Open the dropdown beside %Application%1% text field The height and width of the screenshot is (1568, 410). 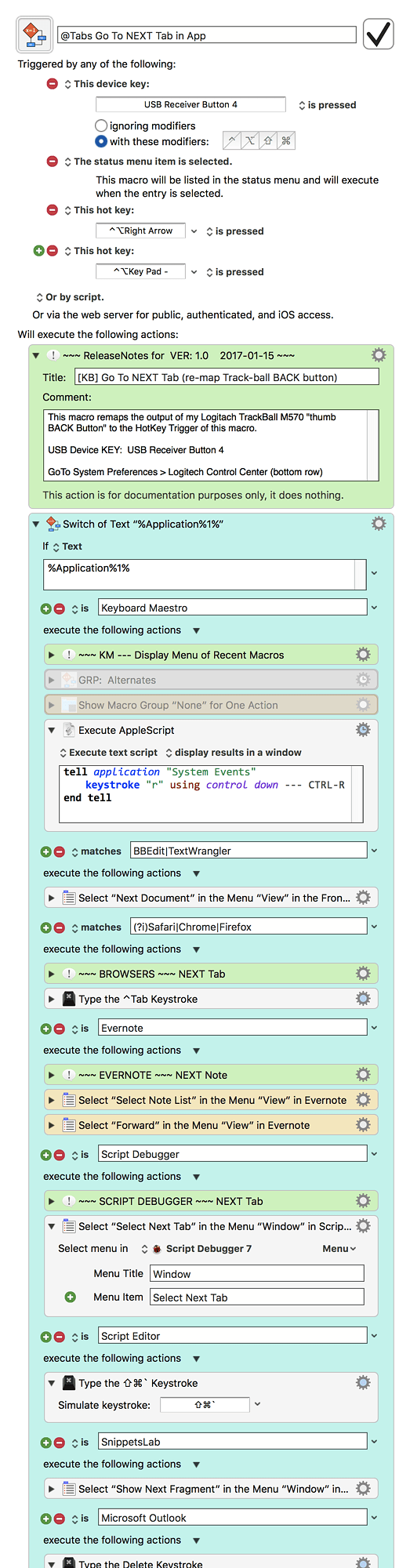374,573
